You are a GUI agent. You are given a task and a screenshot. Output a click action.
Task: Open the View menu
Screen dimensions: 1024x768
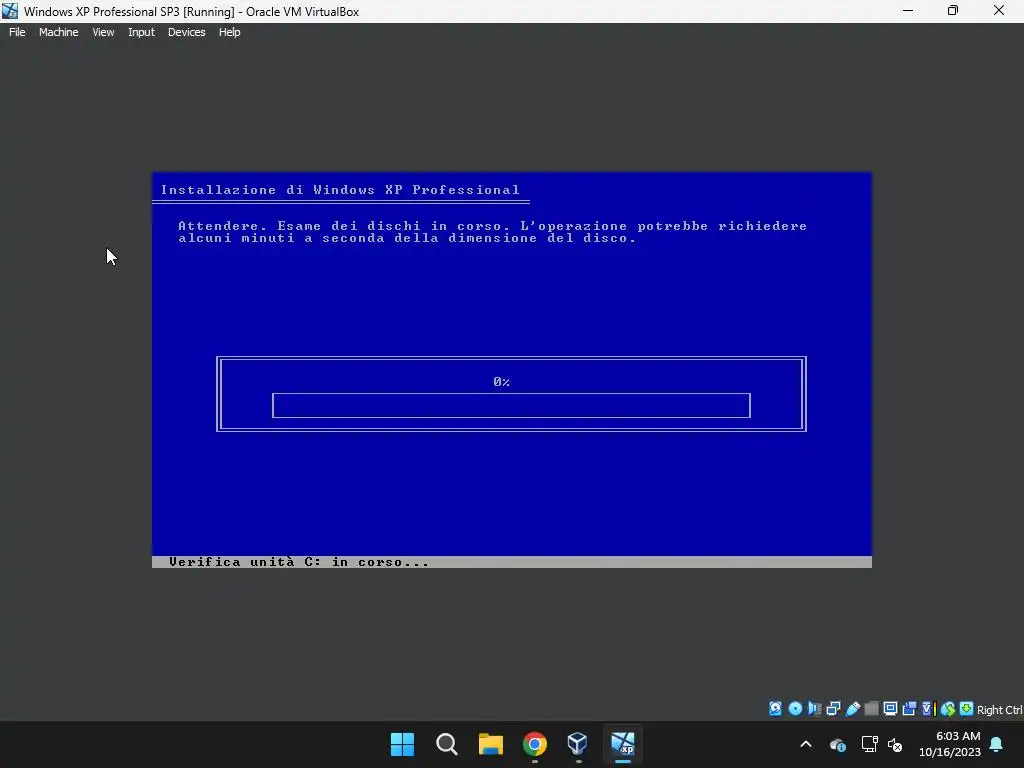coord(103,32)
